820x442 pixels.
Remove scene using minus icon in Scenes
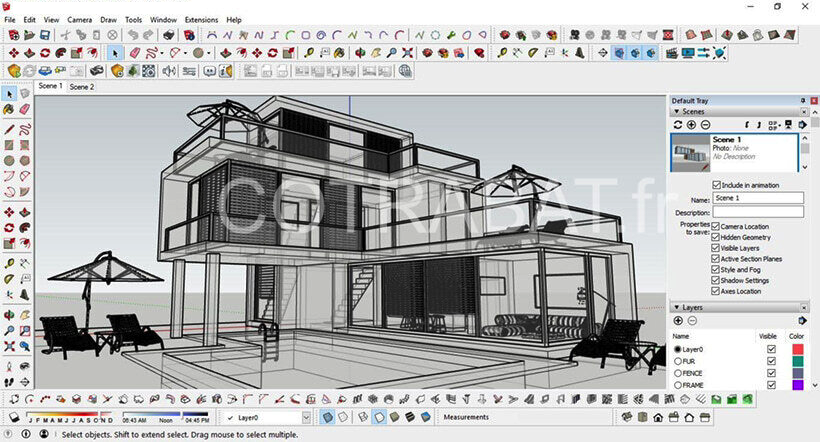[x=705, y=125]
